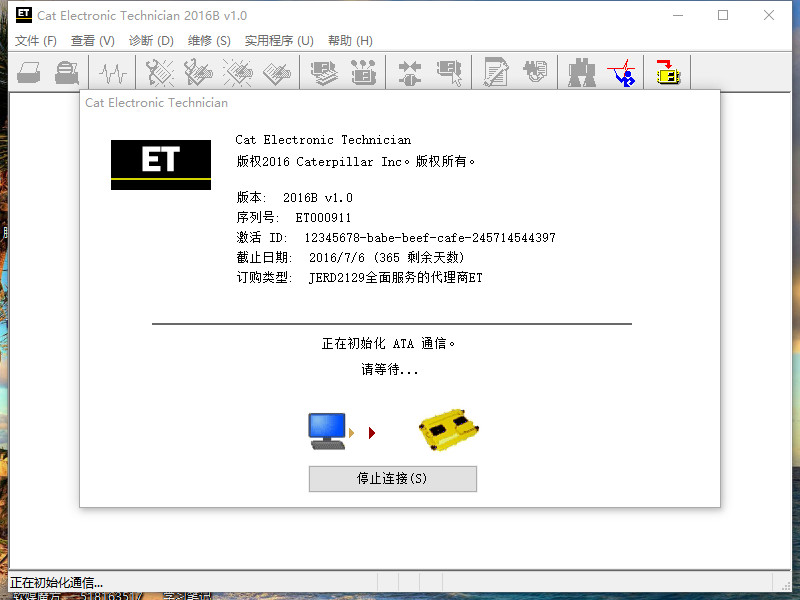This screenshot has width=800, height=600.
Task: Click the connect/disconnect plug icon
Action: coord(410,72)
